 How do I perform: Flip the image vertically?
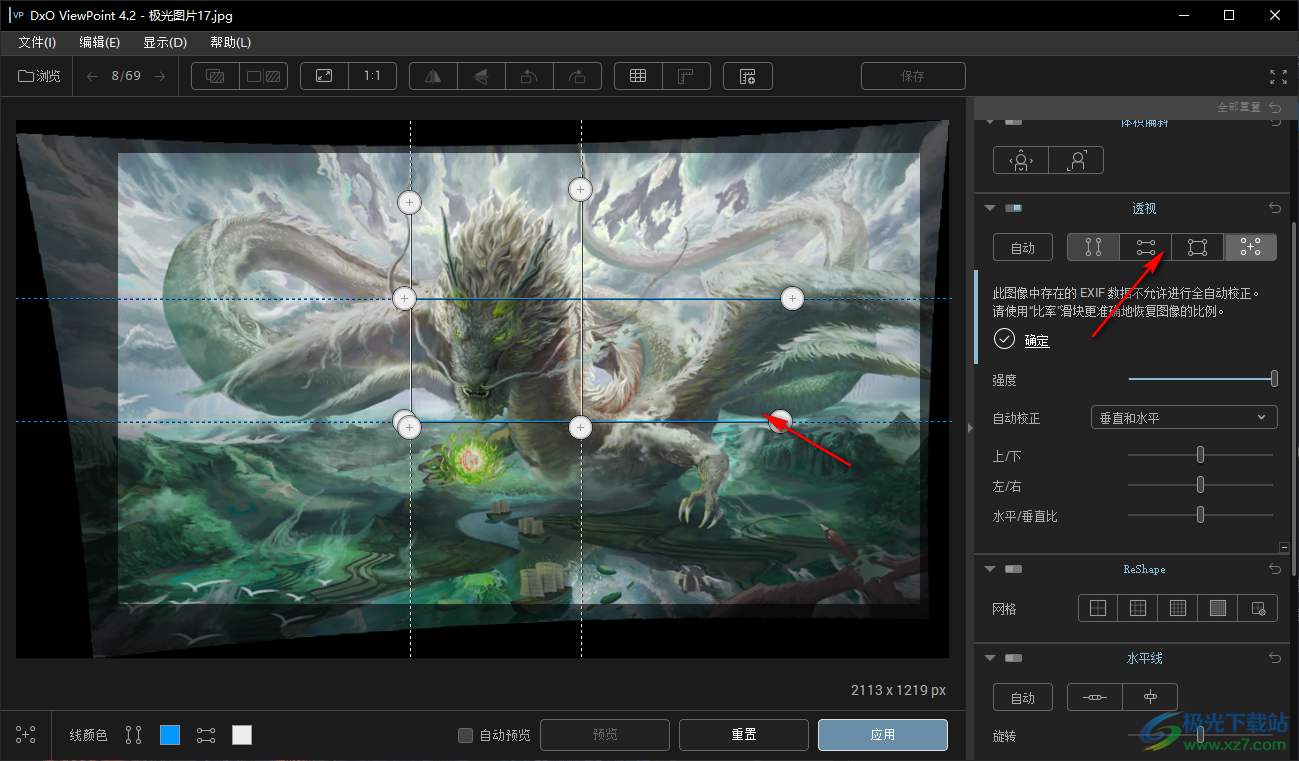pyautogui.click(x=481, y=76)
